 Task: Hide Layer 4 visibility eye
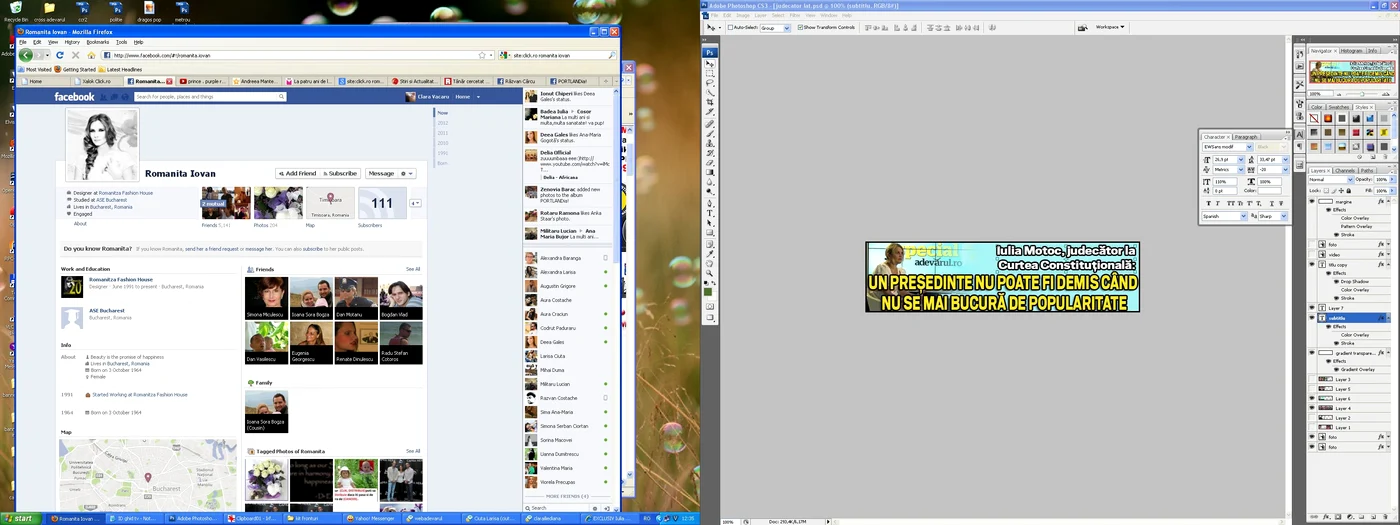point(1312,409)
